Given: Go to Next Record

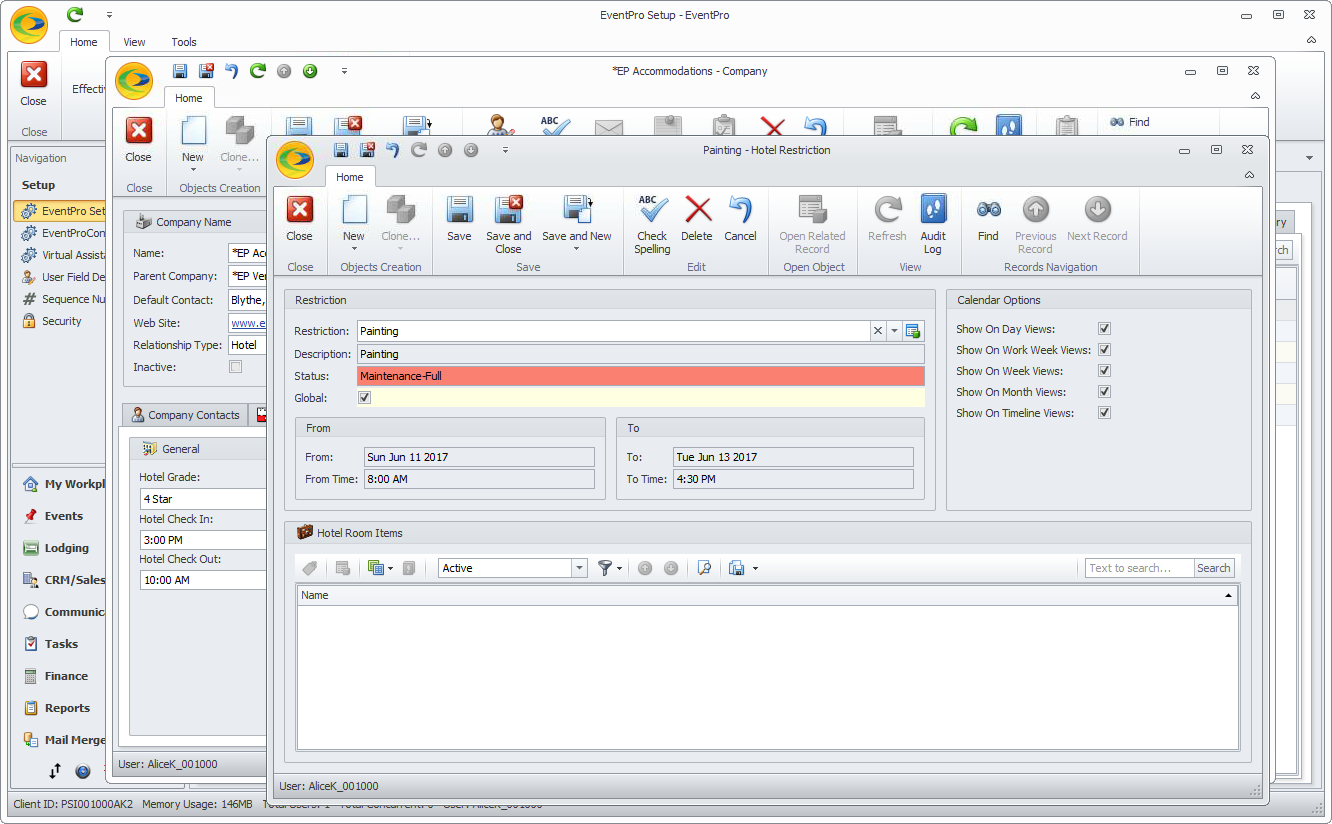Looking at the screenshot, I should (1097, 220).
